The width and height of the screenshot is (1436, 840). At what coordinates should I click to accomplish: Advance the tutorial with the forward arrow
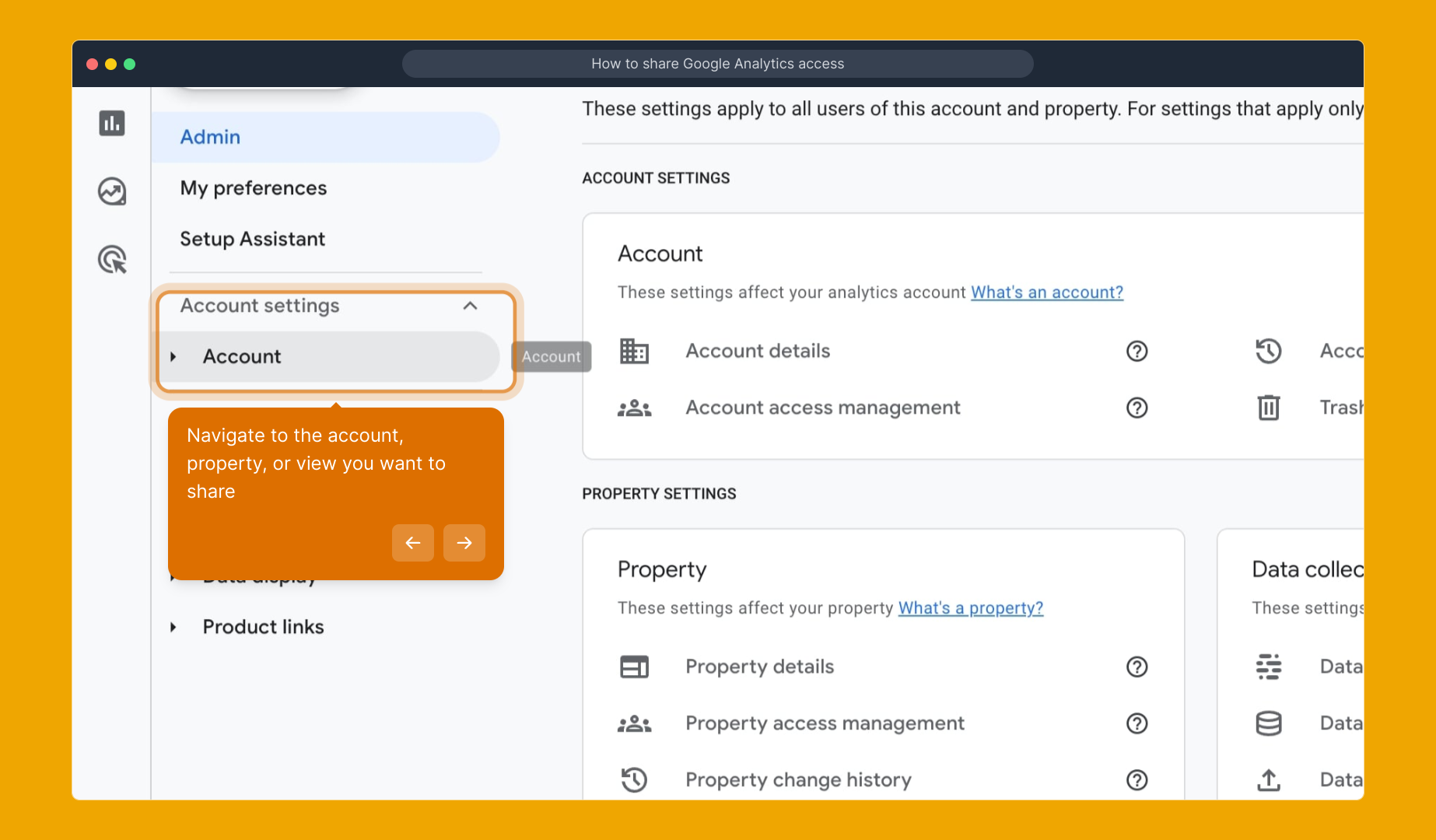coord(464,543)
